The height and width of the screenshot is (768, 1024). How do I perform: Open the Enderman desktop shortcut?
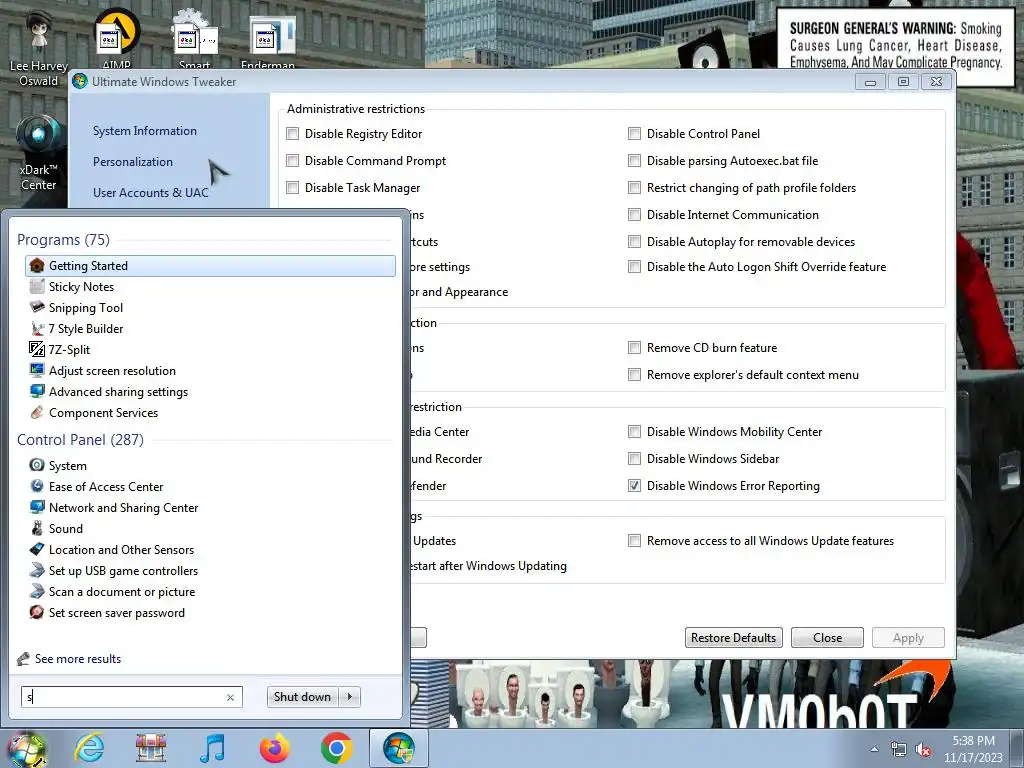click(x=268, y=40)
